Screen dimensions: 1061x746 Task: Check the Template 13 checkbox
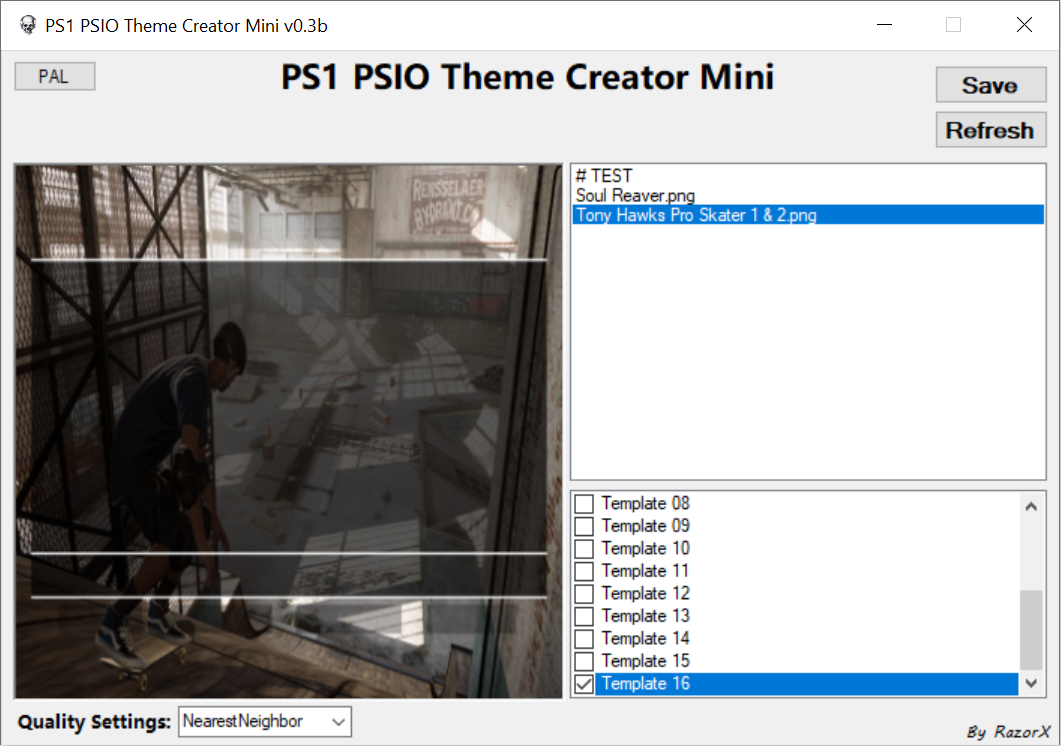click(x=584, y=616)
